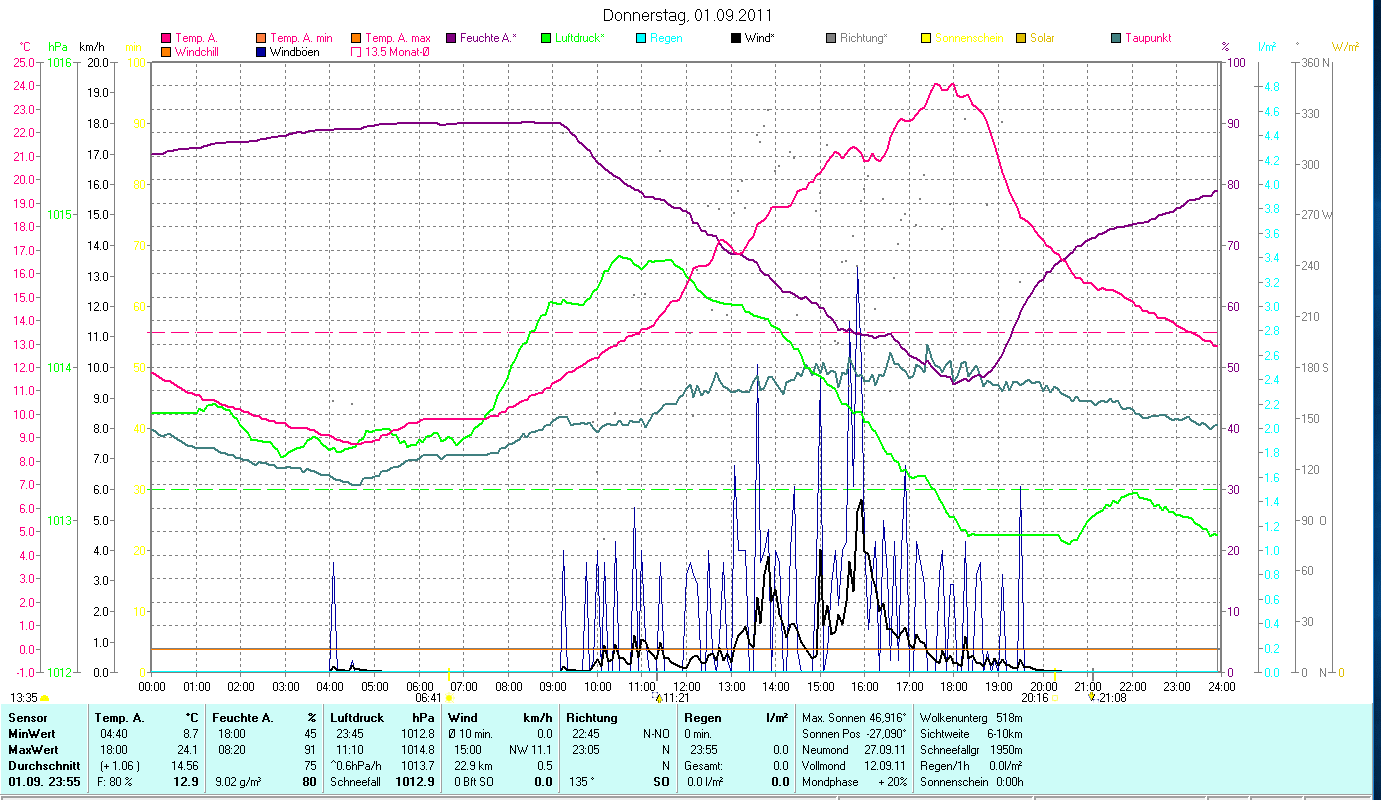
Task: Click the Temp. A. max legend label
Action: click(x=397, y=38)
